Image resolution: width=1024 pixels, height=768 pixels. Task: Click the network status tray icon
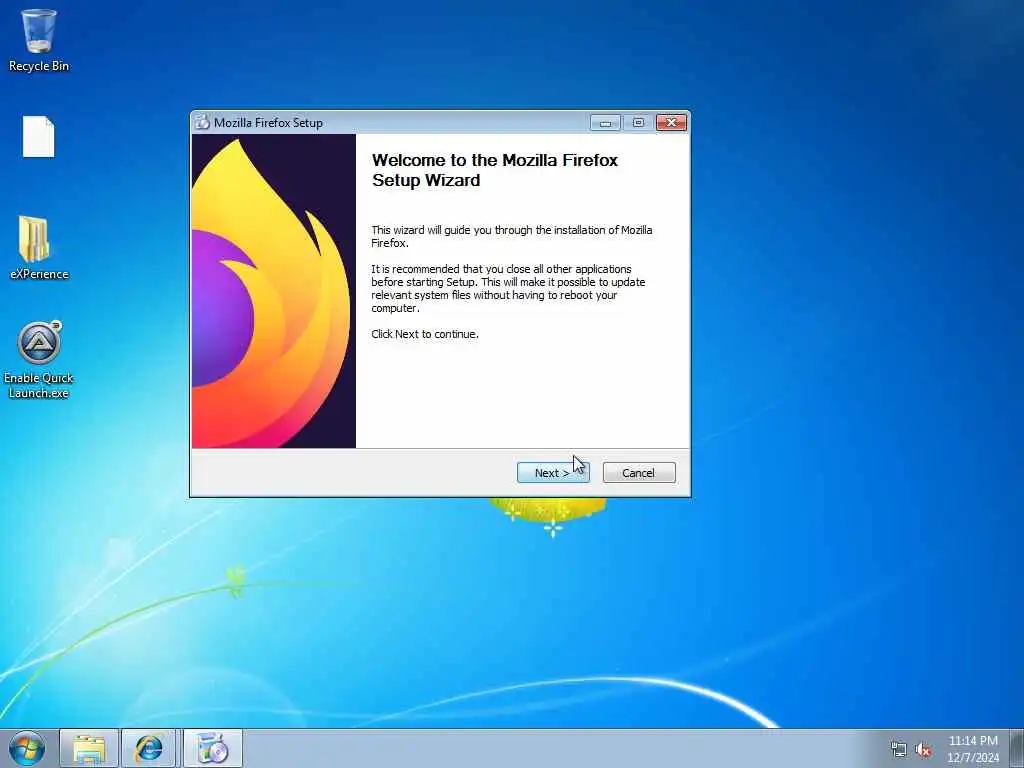pos(899,750)
